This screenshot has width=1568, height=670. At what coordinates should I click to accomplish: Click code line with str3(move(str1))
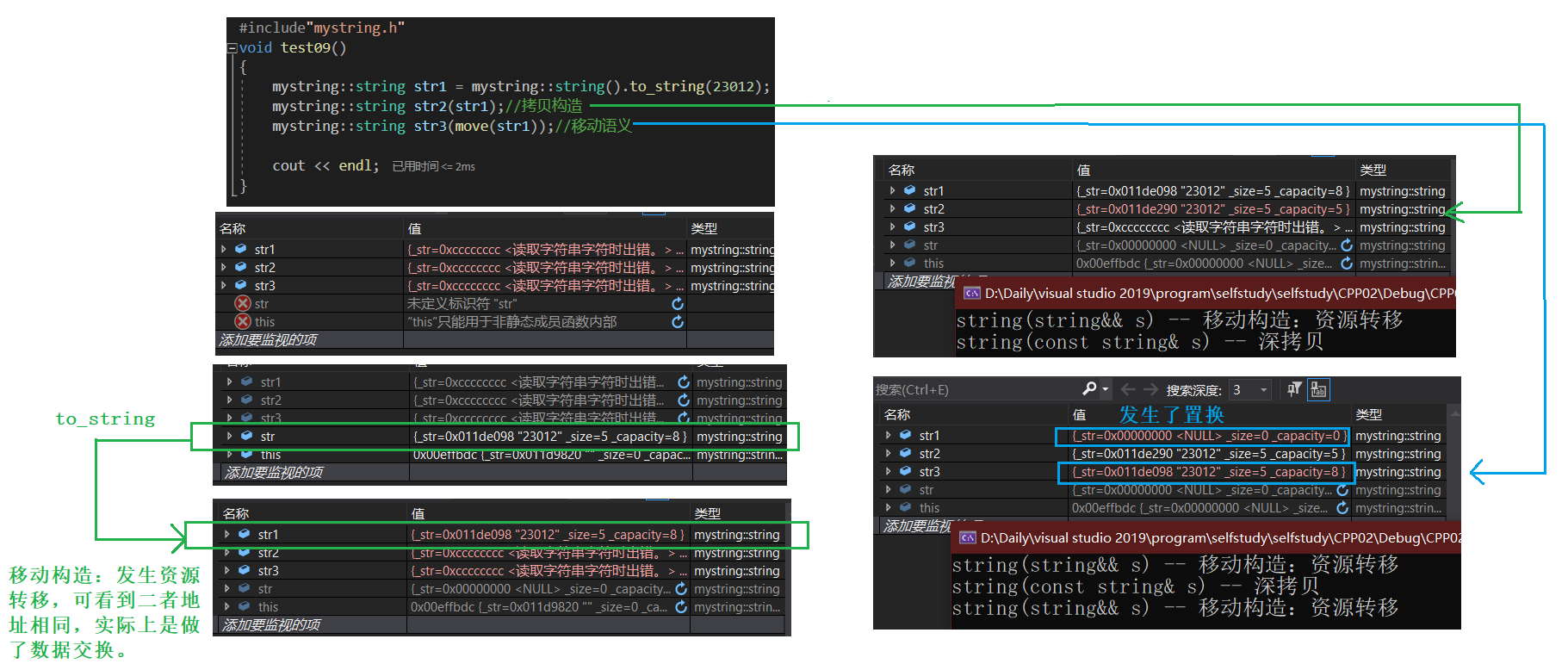click(451, 126)
